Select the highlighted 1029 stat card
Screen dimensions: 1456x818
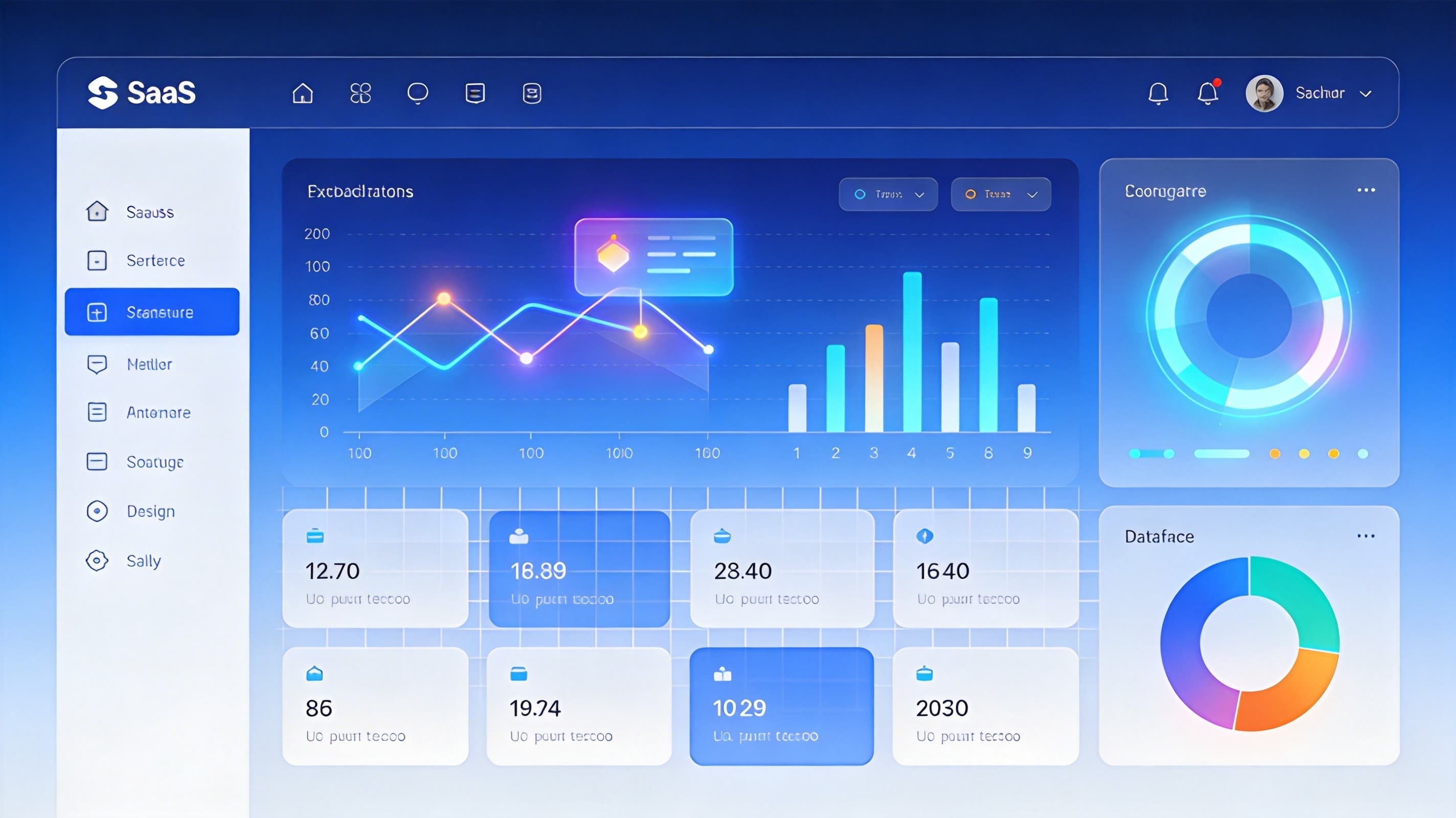click(x=781, y=707)
